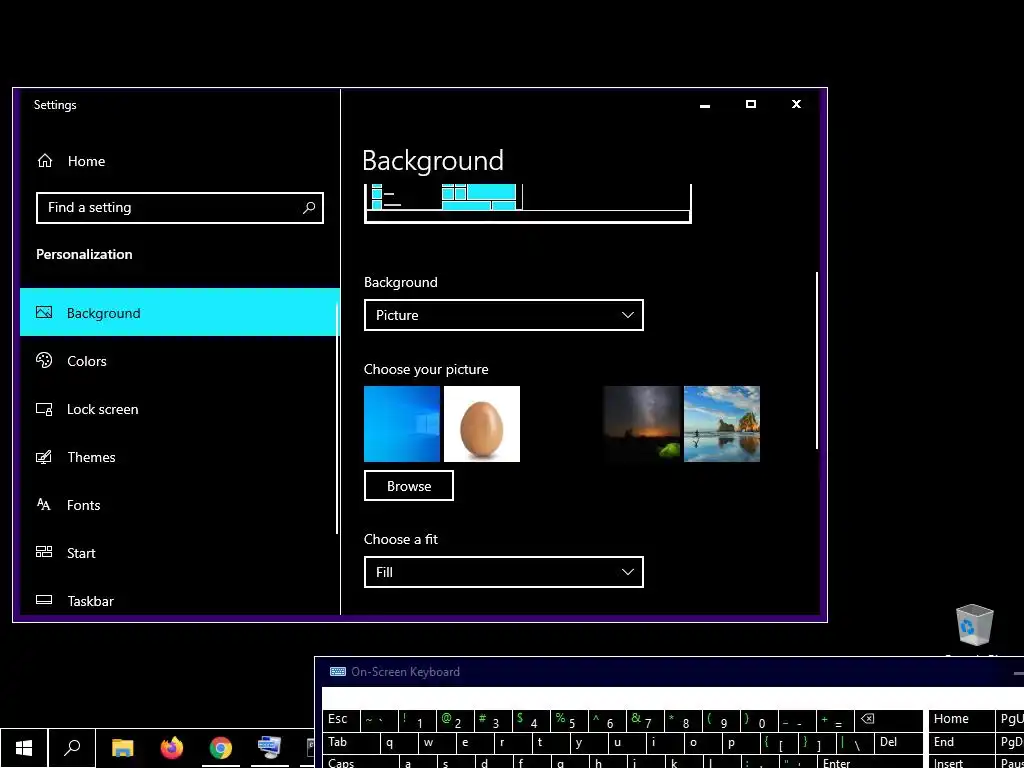Screen dimensions: 1024x768
Task: Expand the Background type dropdown showing Picture
Action: [504, 315]
